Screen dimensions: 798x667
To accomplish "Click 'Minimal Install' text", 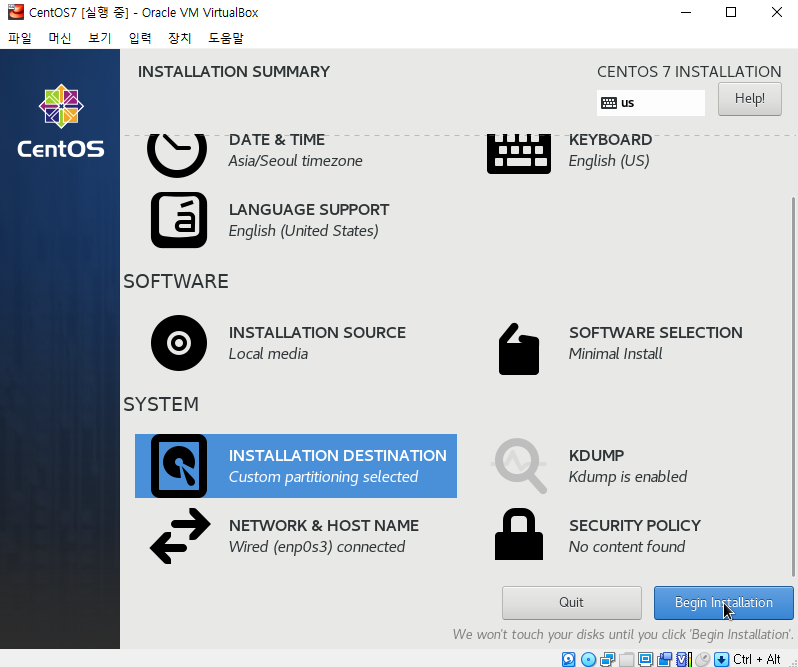I will coord(615,354).
